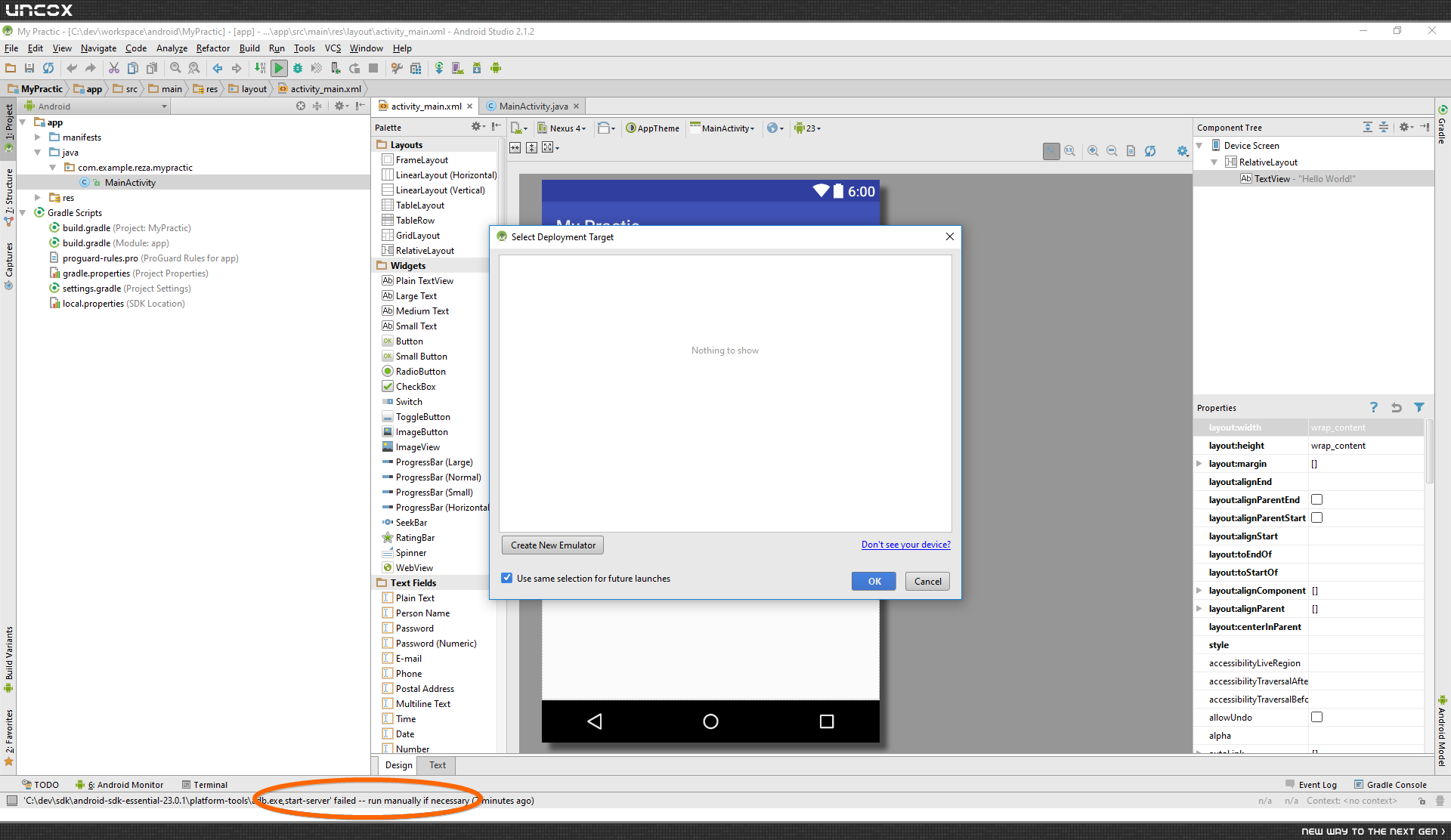The image size is (1451, 840).
Task: Expand the manifests folder
Action: coord(37,137)
